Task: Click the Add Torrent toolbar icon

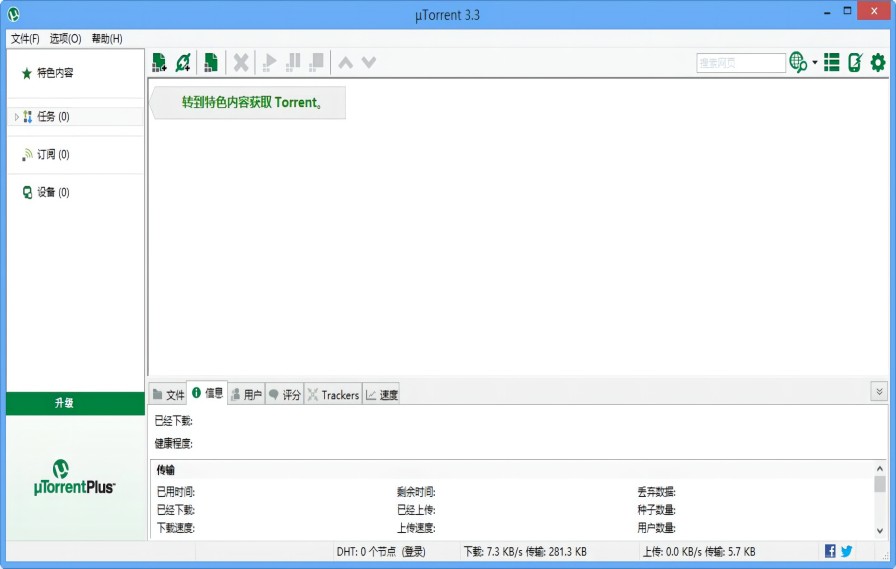Action: point(159,62)
